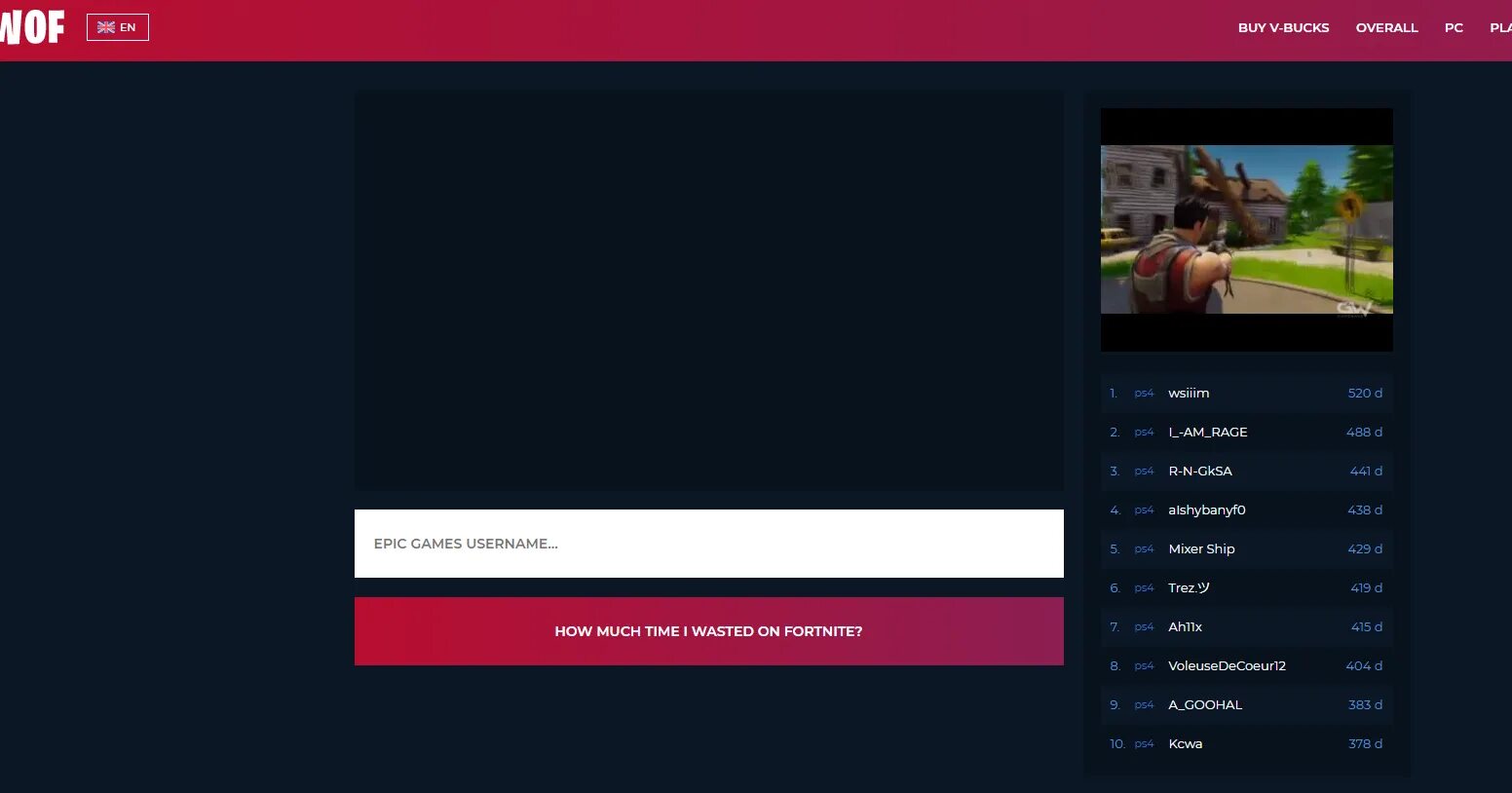
Task: Click the 520 d time value
Action: point(1365,394)
